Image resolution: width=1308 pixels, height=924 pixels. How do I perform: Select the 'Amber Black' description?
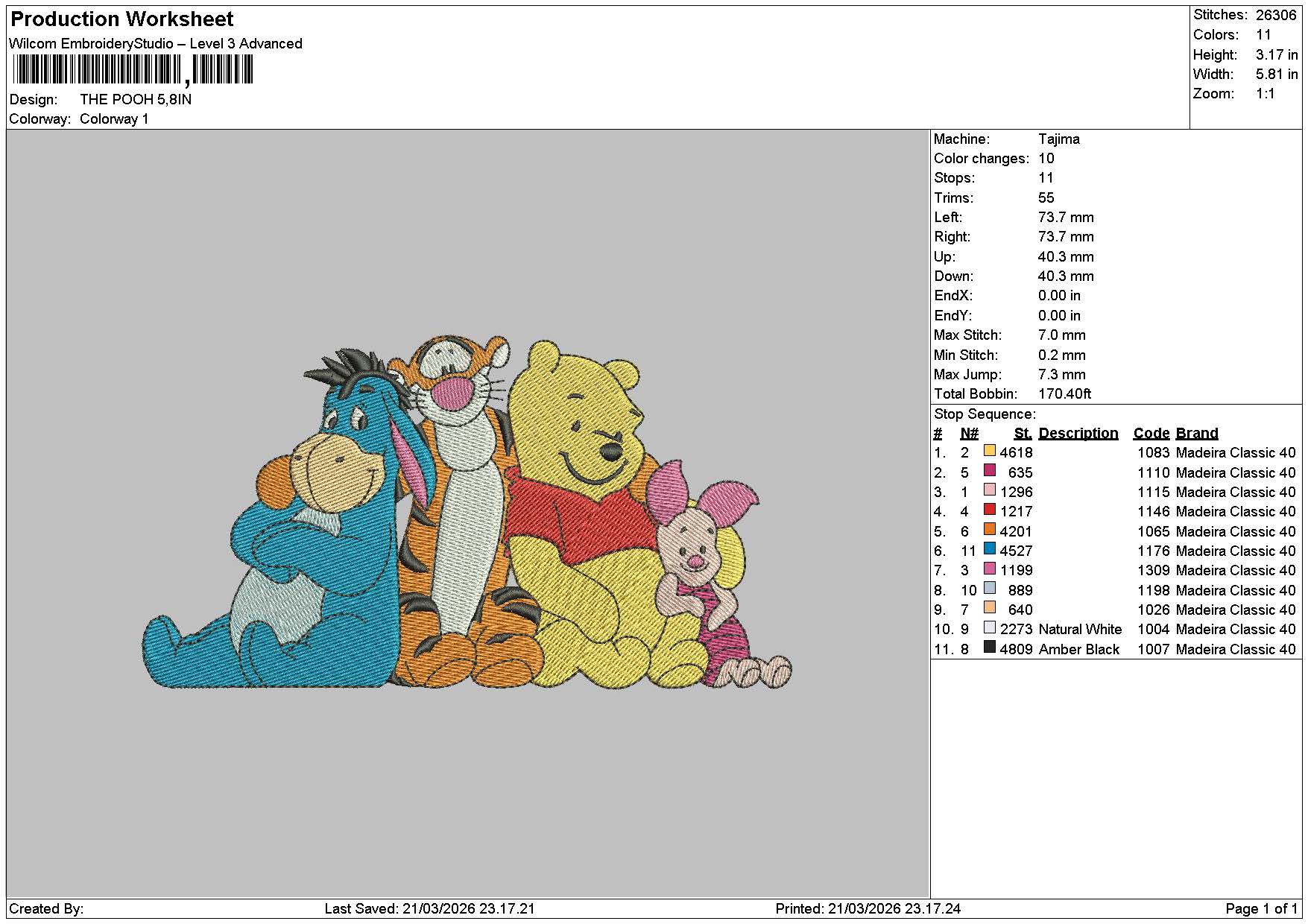coord(1078,650)
